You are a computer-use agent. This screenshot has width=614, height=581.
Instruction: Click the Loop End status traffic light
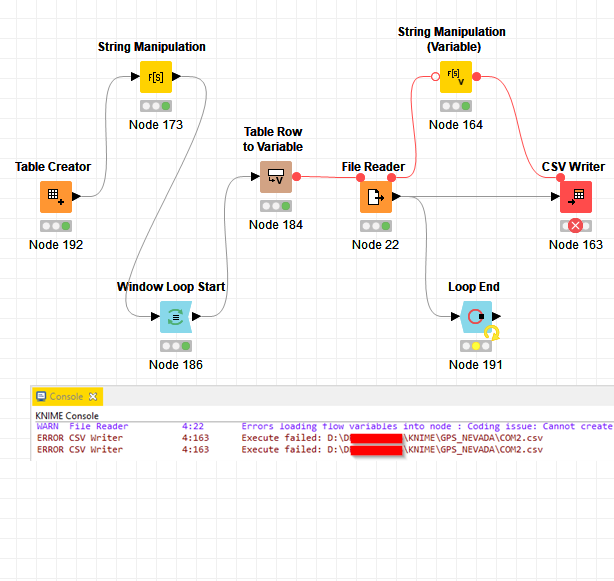(475, 346)
